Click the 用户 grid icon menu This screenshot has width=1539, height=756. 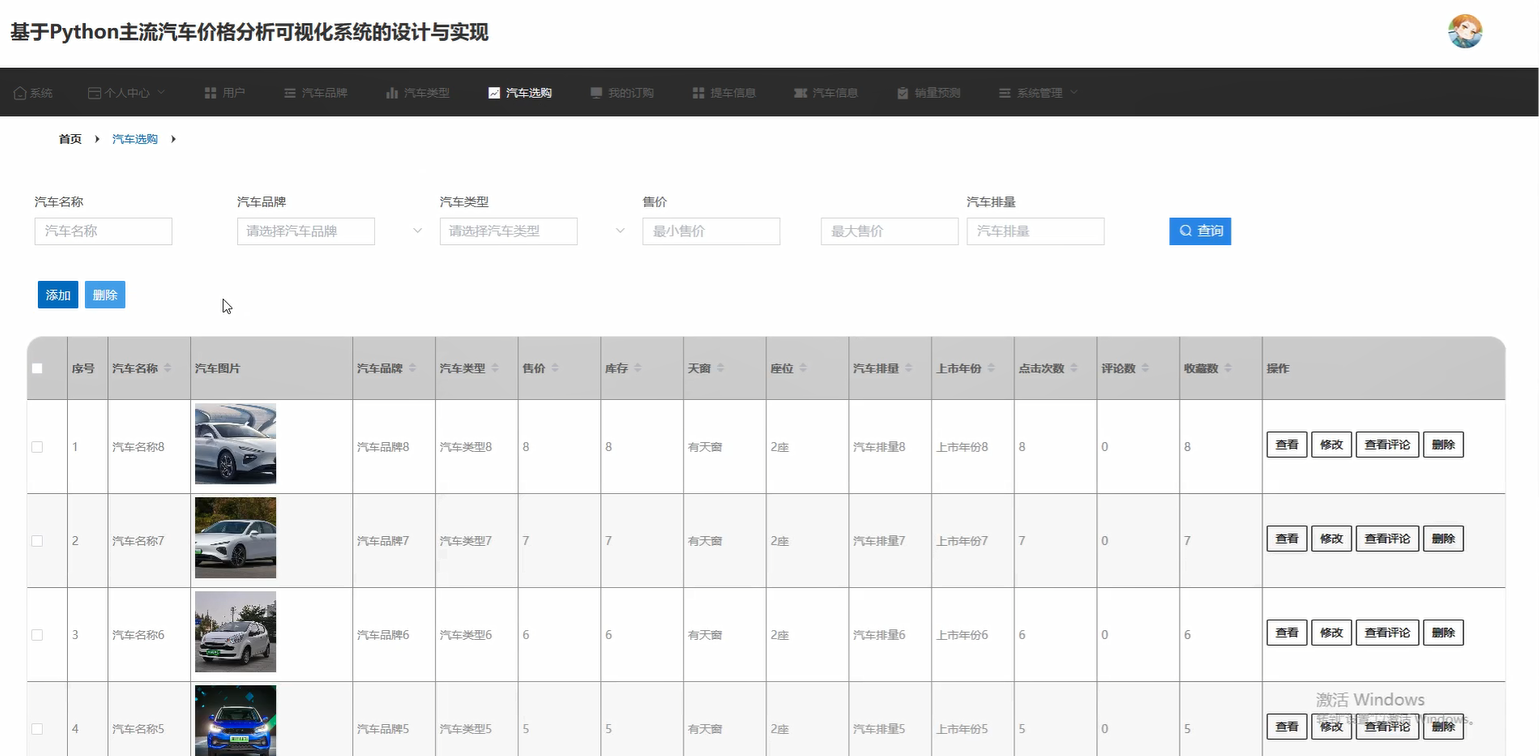pyautogui.click(x=211, y=93)
